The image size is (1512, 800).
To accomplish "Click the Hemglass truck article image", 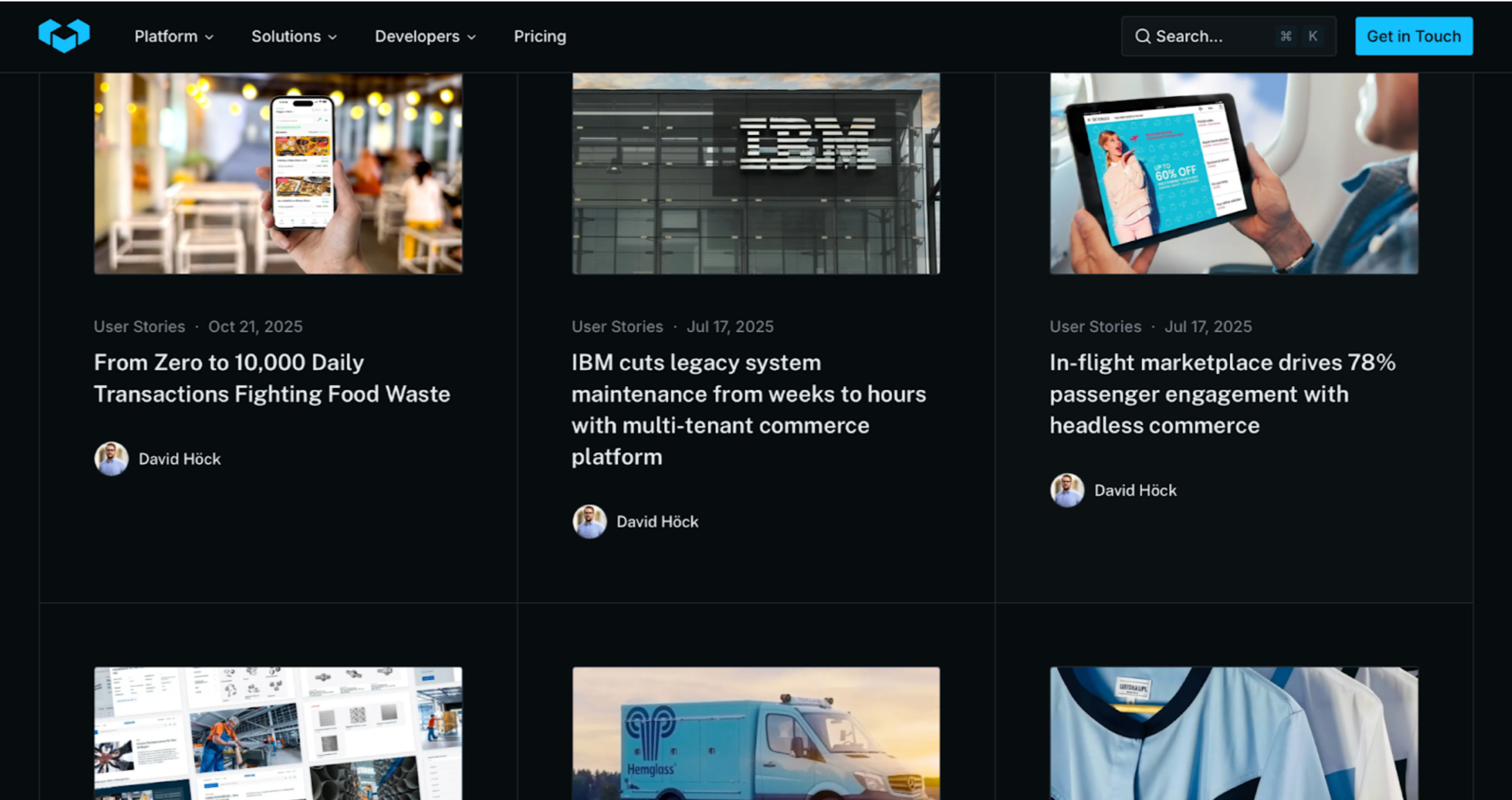I will point(755,735).
